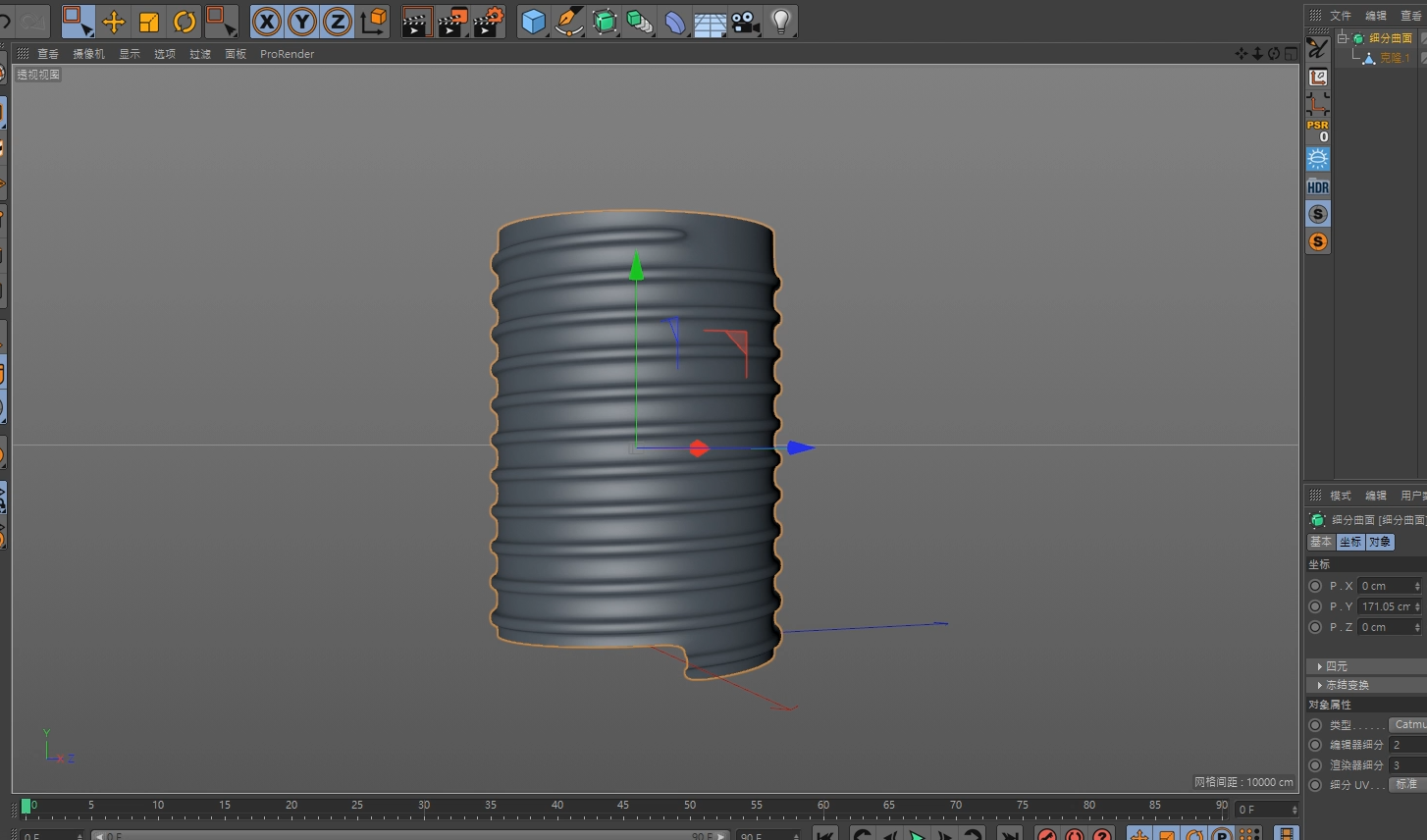Switch to the 基本 attributes tab
Image resolution: width=1427 pixels, height=840 pixels.
click(x=1321, y=542)
